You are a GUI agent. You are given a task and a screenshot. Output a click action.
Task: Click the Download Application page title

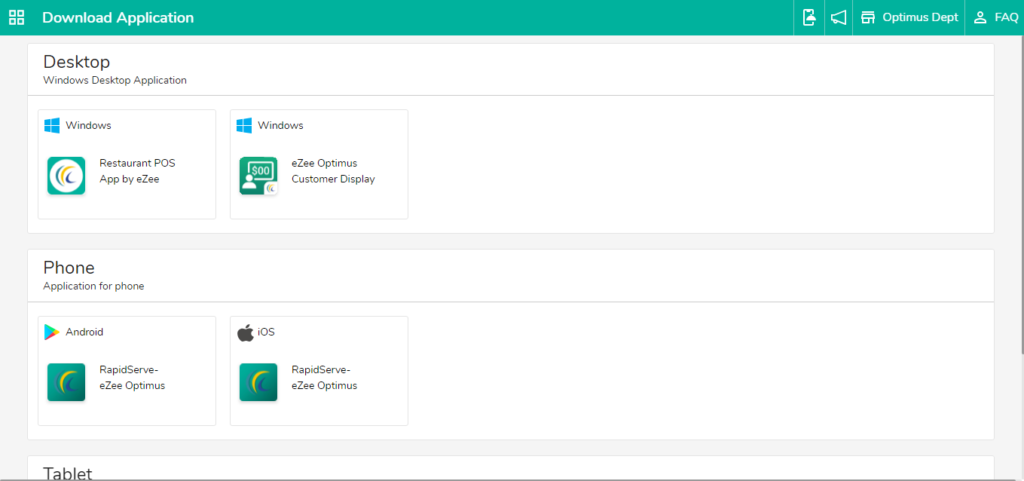pos(118,18)
